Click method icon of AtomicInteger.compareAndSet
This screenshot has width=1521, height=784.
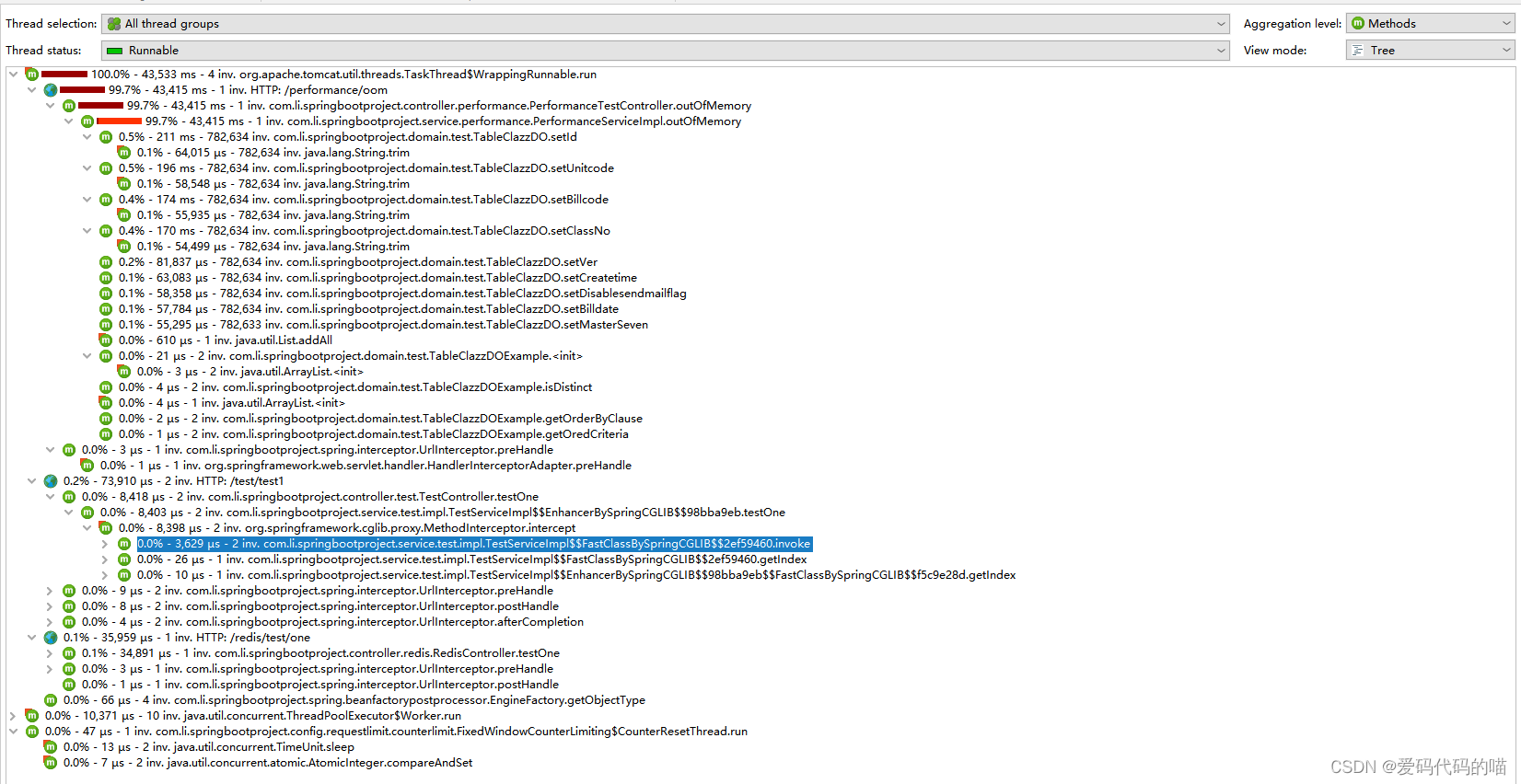[50, 763]
